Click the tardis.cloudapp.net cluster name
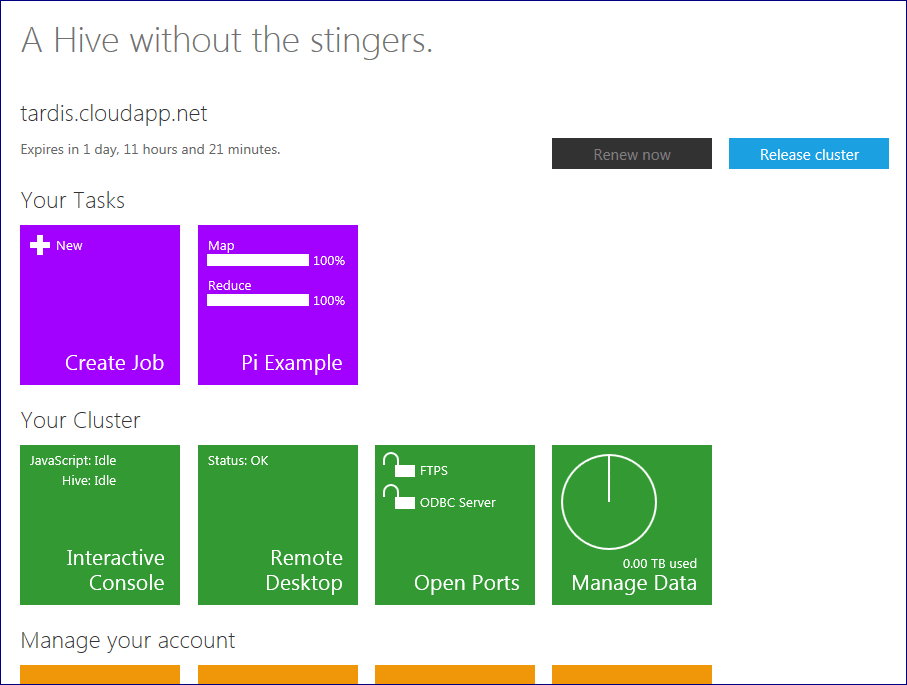This screenshot has height=685, width=907. [x=114, y=113]
